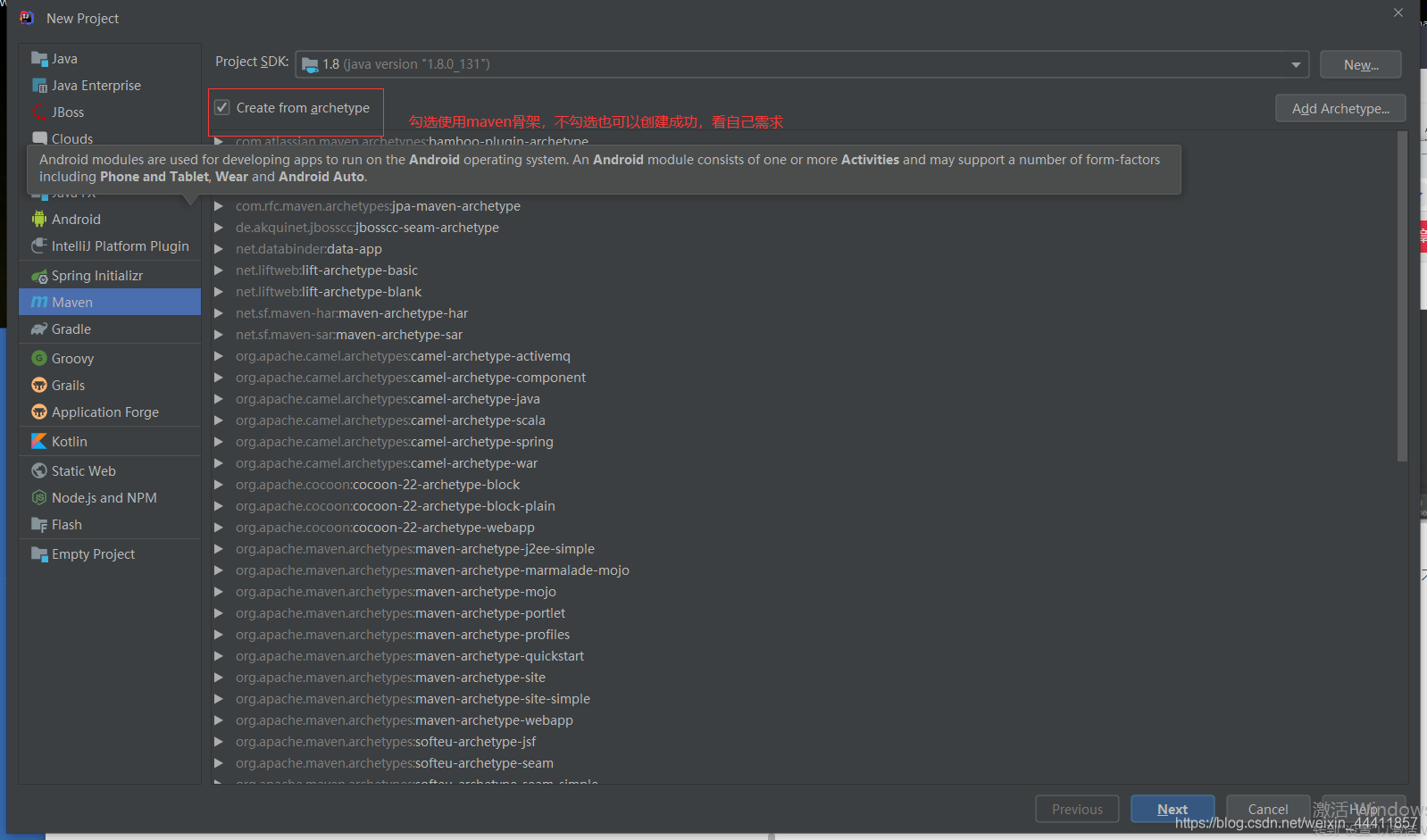1427x840 pixels.
Task: Expand maven-archetype-webapp node
Action: point(219,720)
